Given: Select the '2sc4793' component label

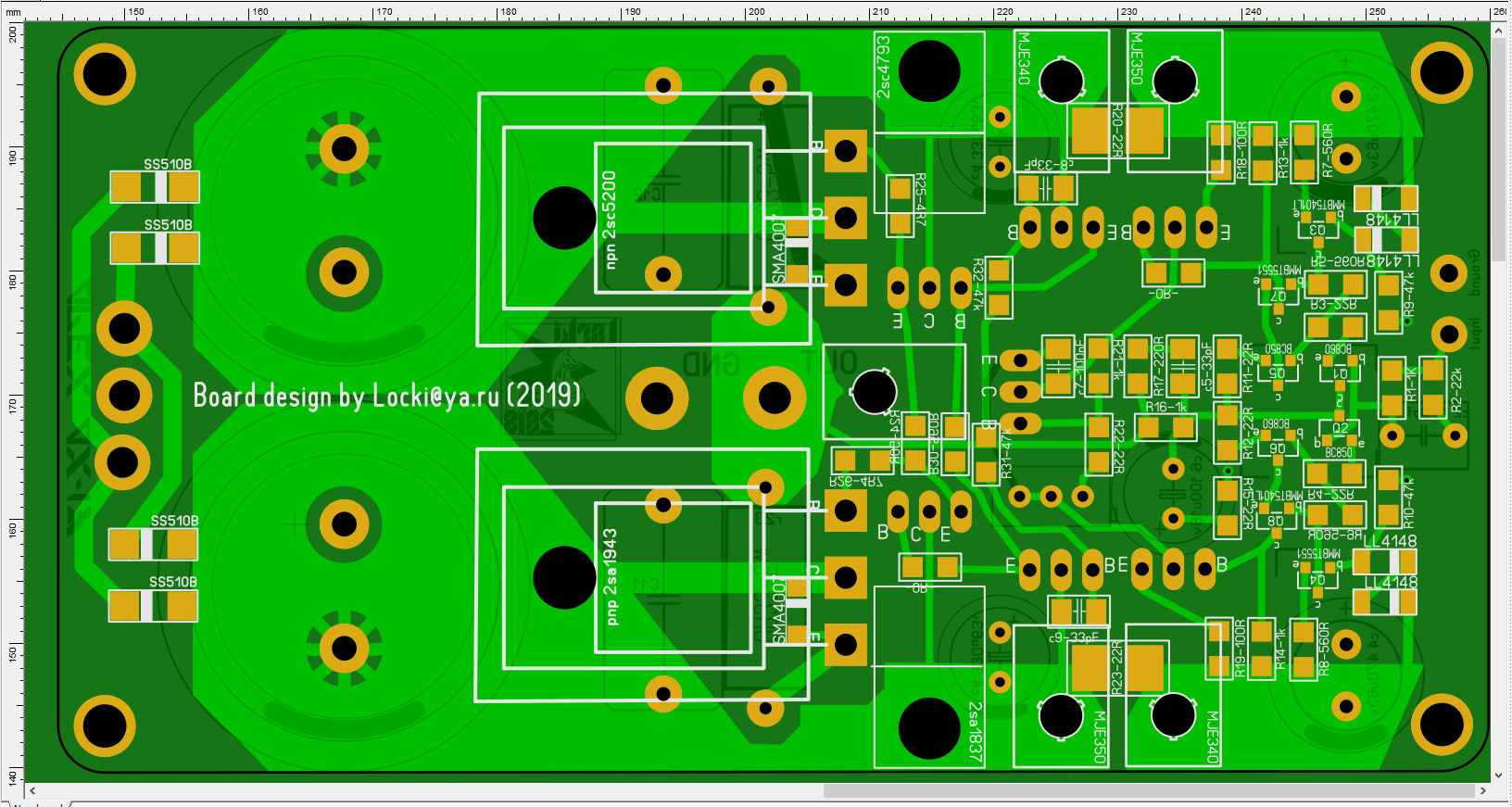Looking at the screenshot, I should click(884, 67).
